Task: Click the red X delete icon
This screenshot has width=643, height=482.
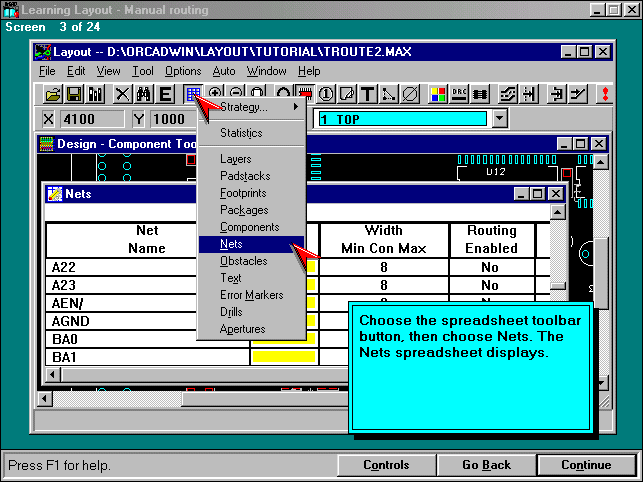Action: tap(122, 94)
